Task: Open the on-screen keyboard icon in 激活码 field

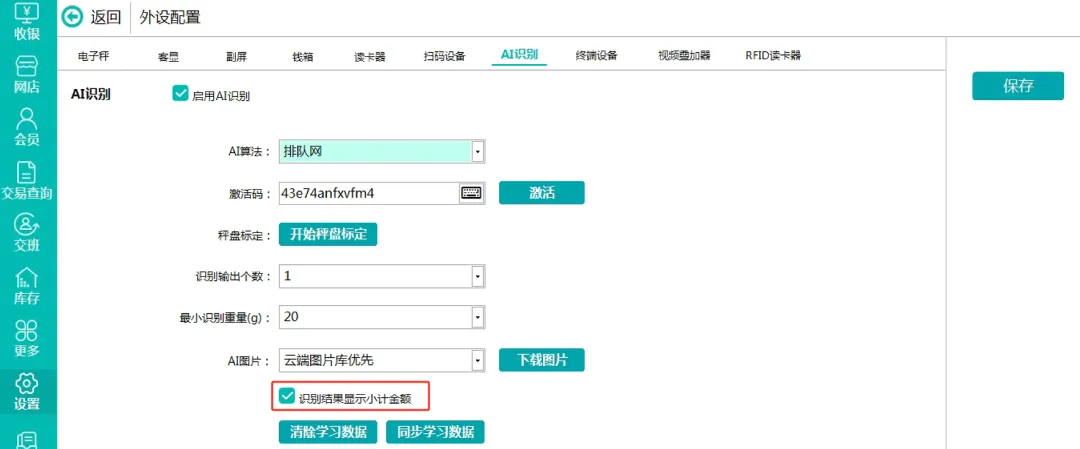Action: point(471,194)
